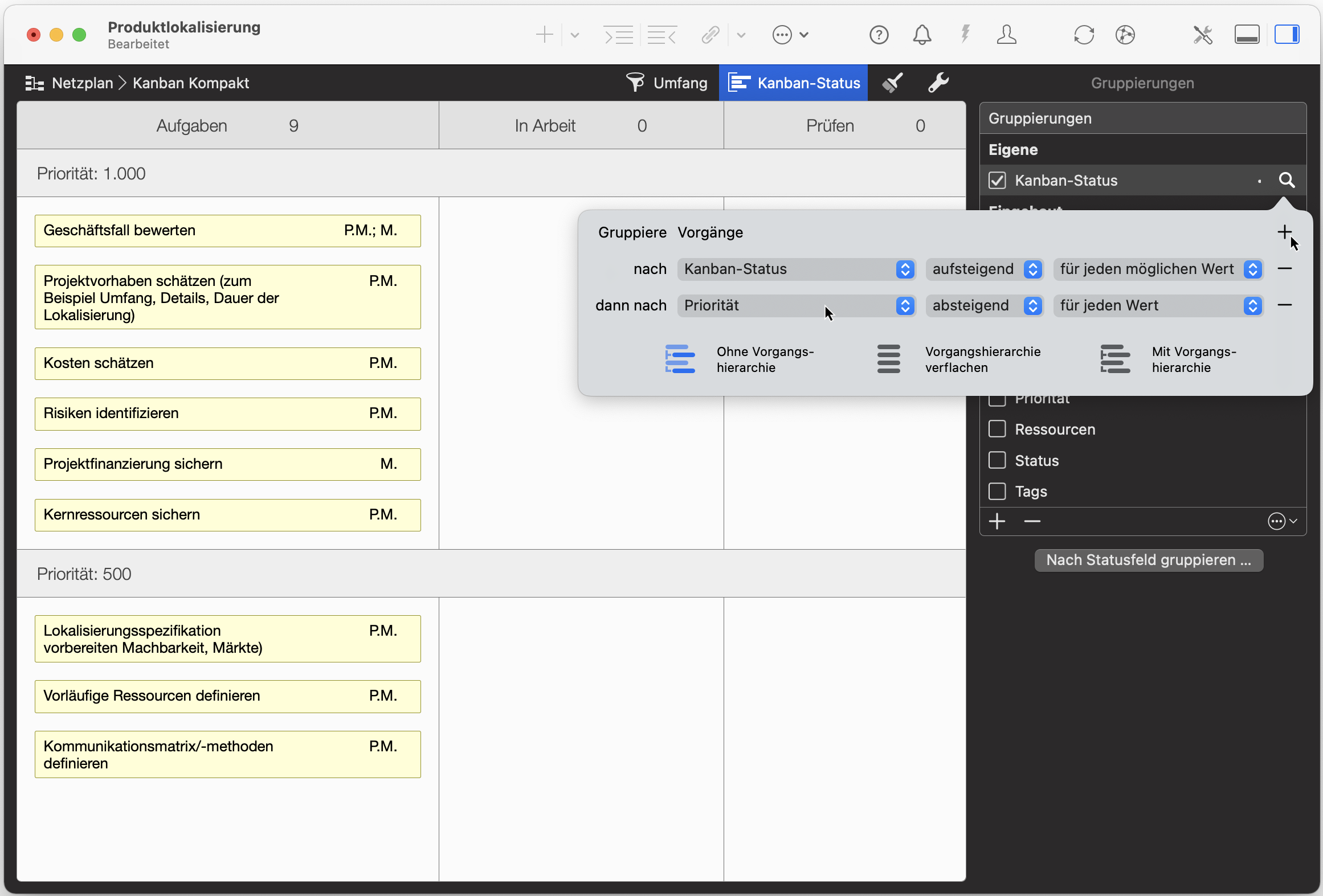
Task: Open the Umfang filter tab
Action: pyautogui.click(x=667, y=83)
